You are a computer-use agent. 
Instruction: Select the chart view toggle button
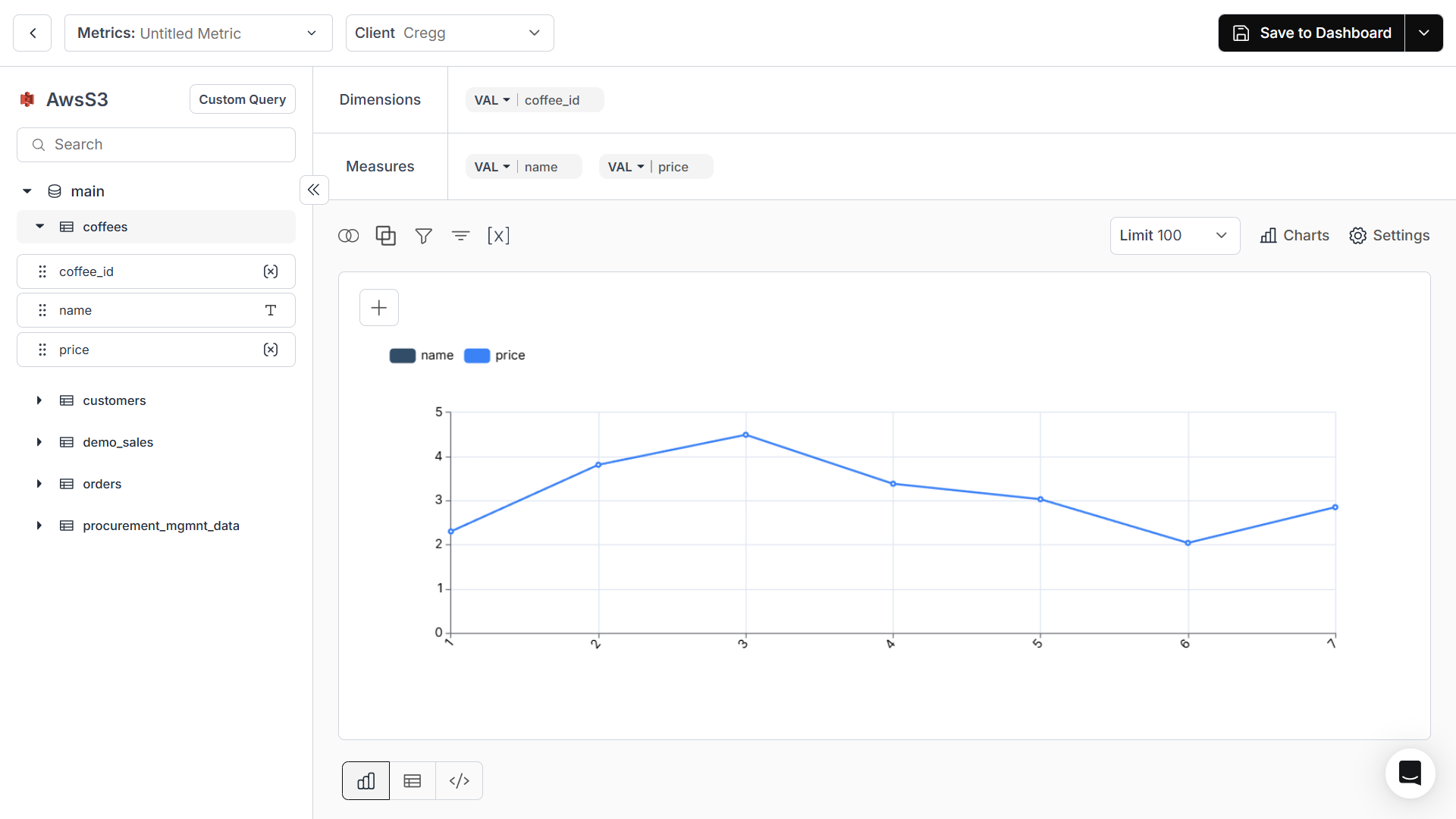365,780
